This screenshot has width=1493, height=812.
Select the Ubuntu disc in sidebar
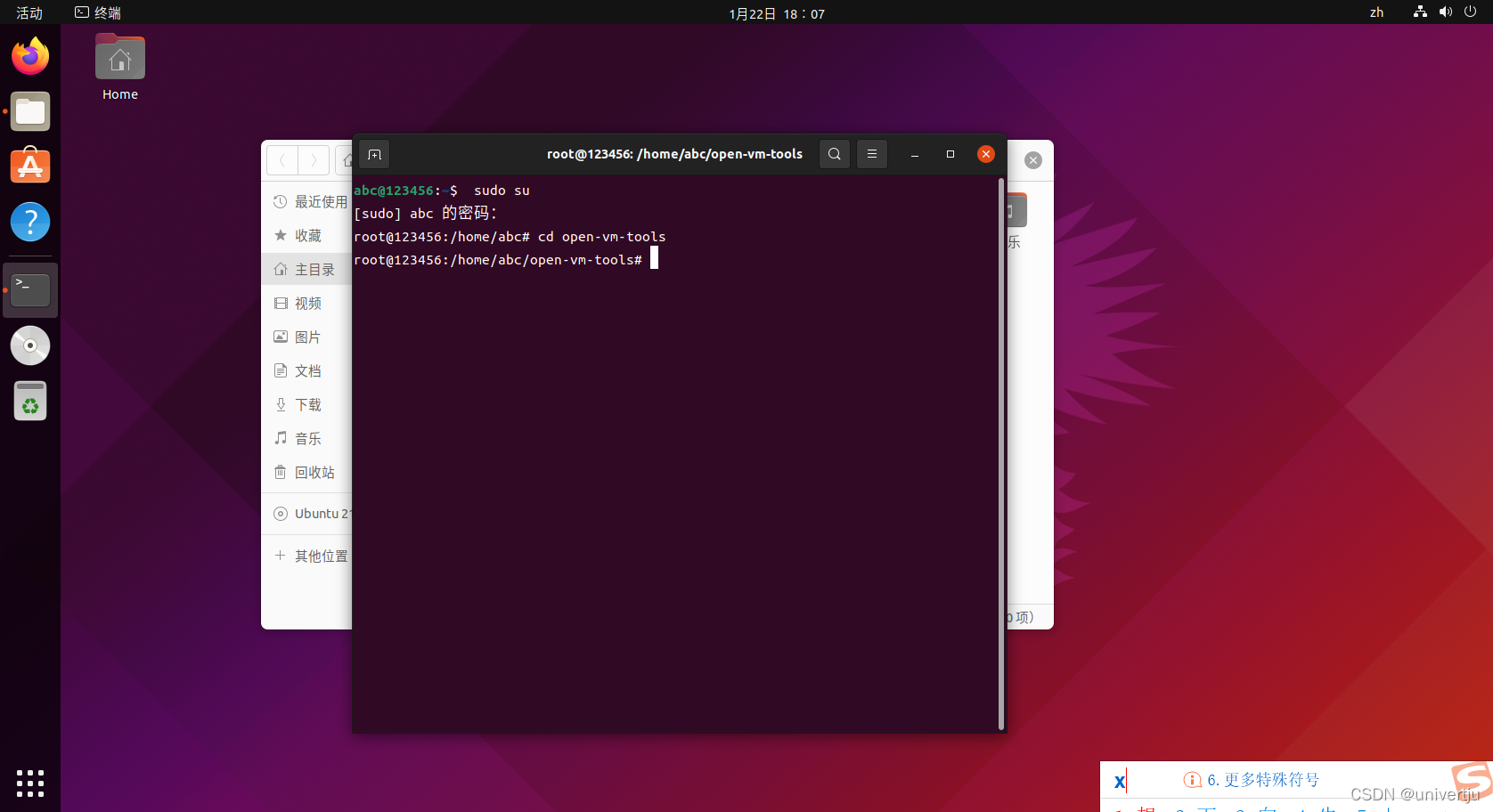point(307,514)
